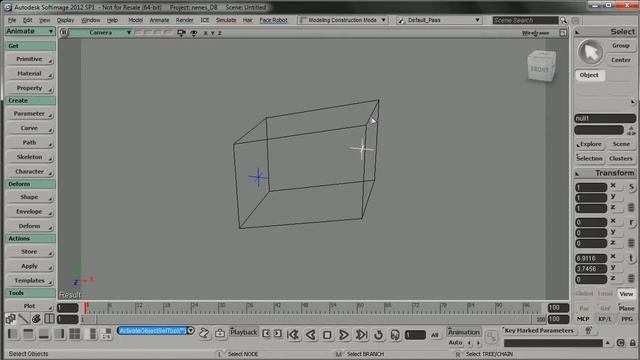Open the File menu

12,20
